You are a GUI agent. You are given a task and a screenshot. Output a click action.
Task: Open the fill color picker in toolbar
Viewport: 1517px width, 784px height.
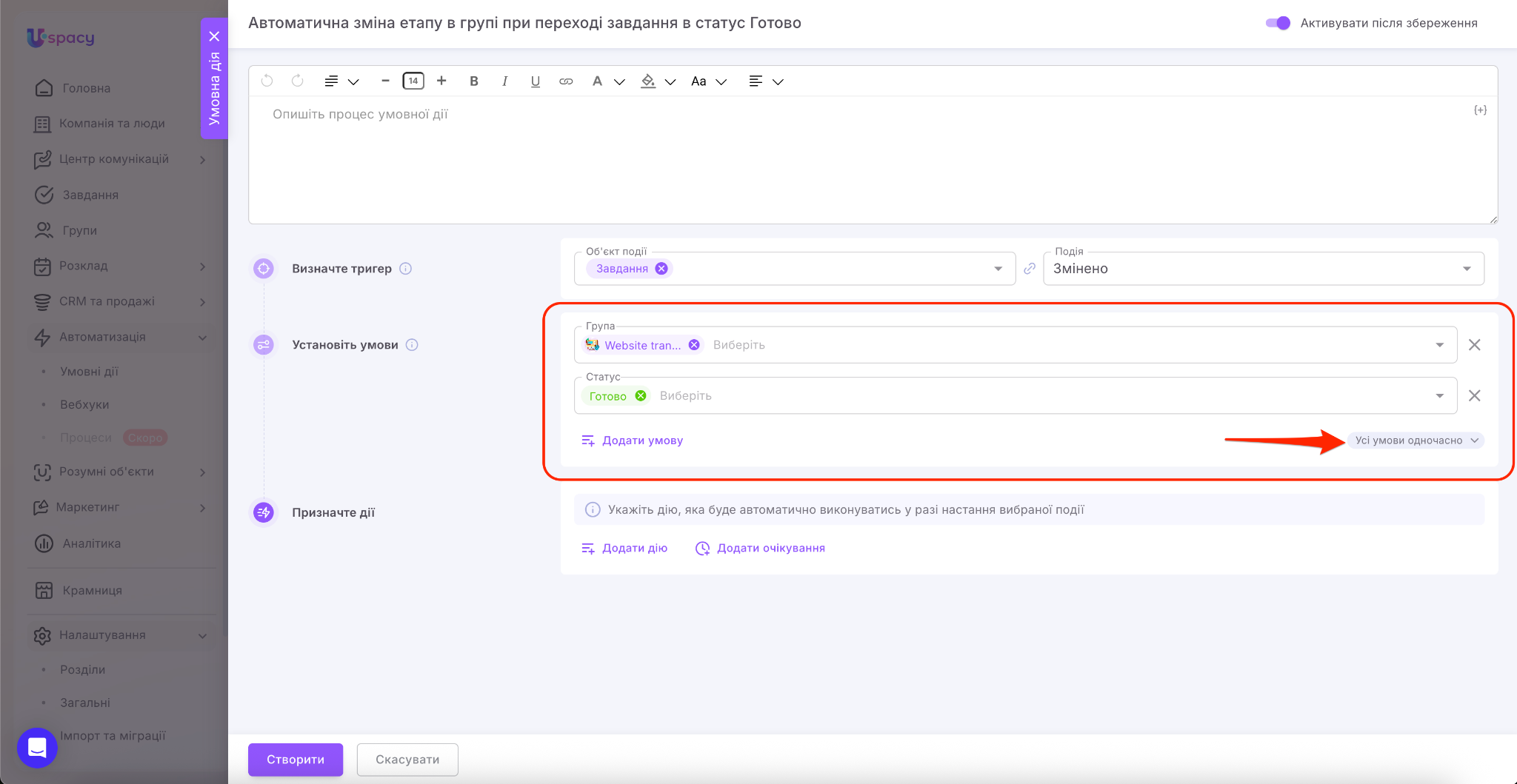coord(648,81)
